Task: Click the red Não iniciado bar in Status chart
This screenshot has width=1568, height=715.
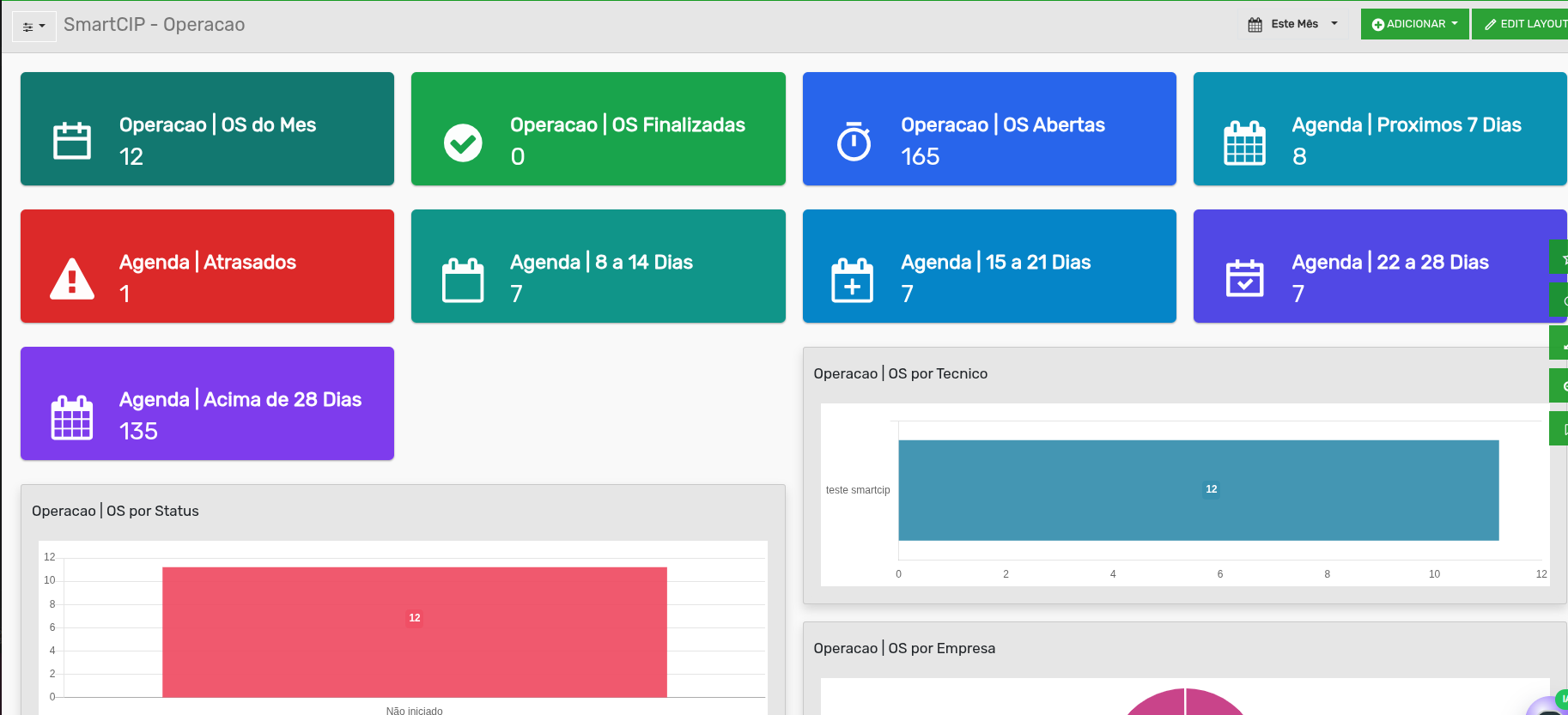Action: pyautogui.click(x=415, y=632)
